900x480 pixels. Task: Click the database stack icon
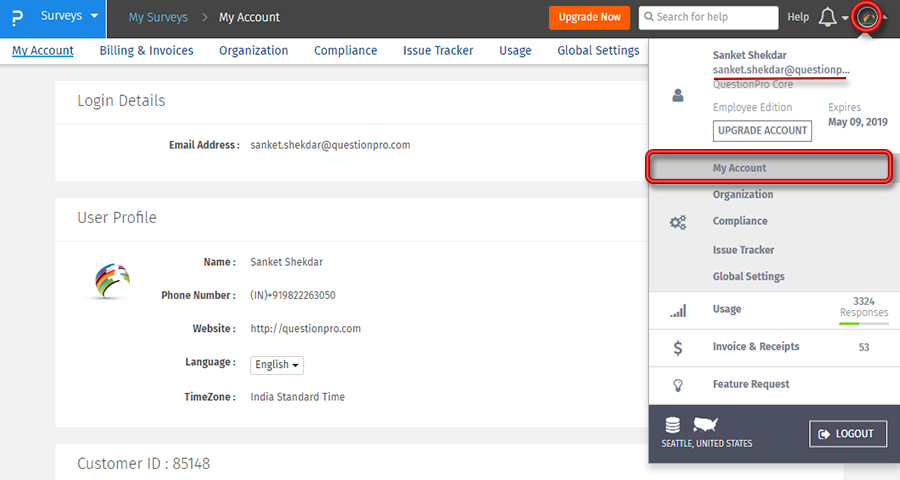(x=673, y=425)
